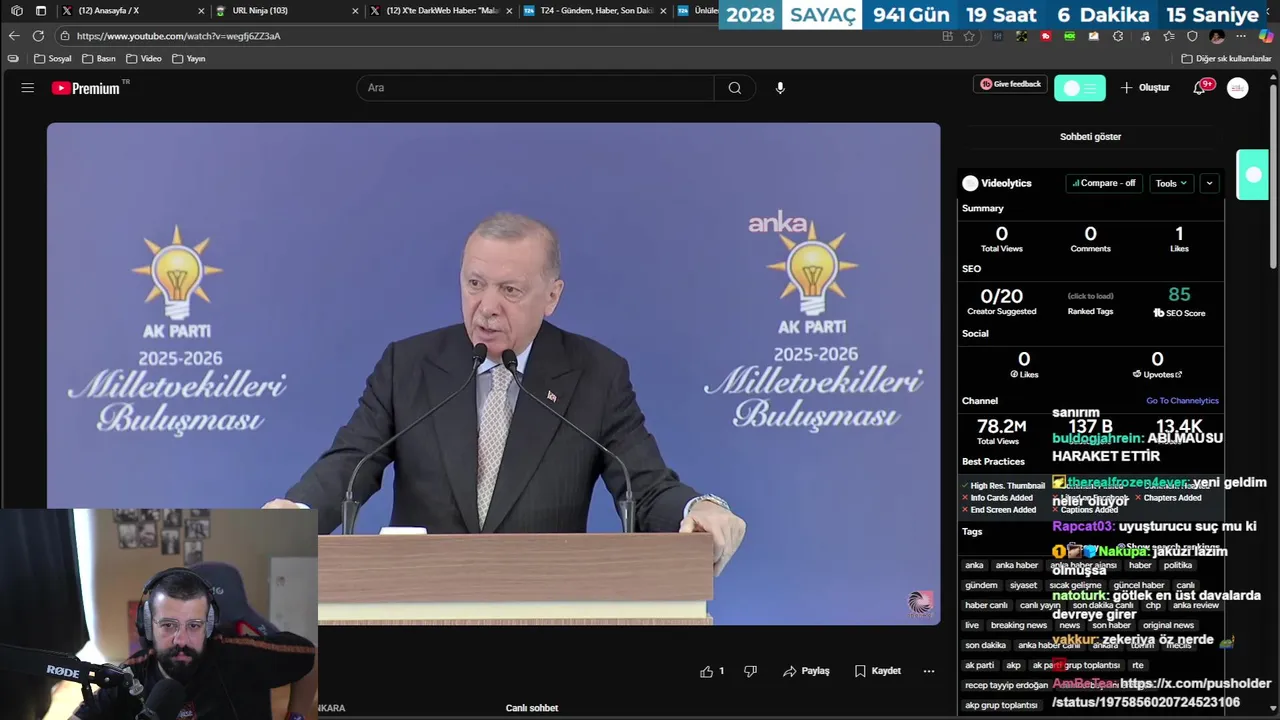Open the Yayın bookmarks folder

point(189,59)
